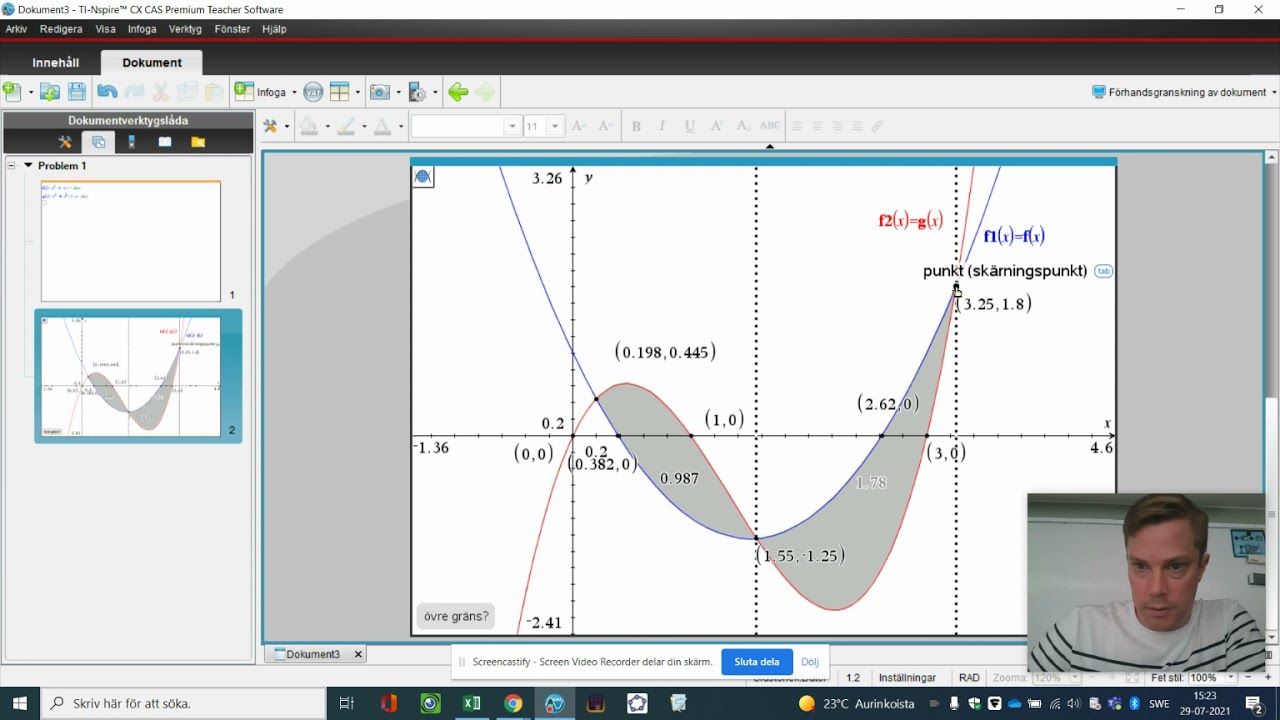1280x720 pixels.
Task: Open the new document dropdown arrow
Action: tap(30, 92)
